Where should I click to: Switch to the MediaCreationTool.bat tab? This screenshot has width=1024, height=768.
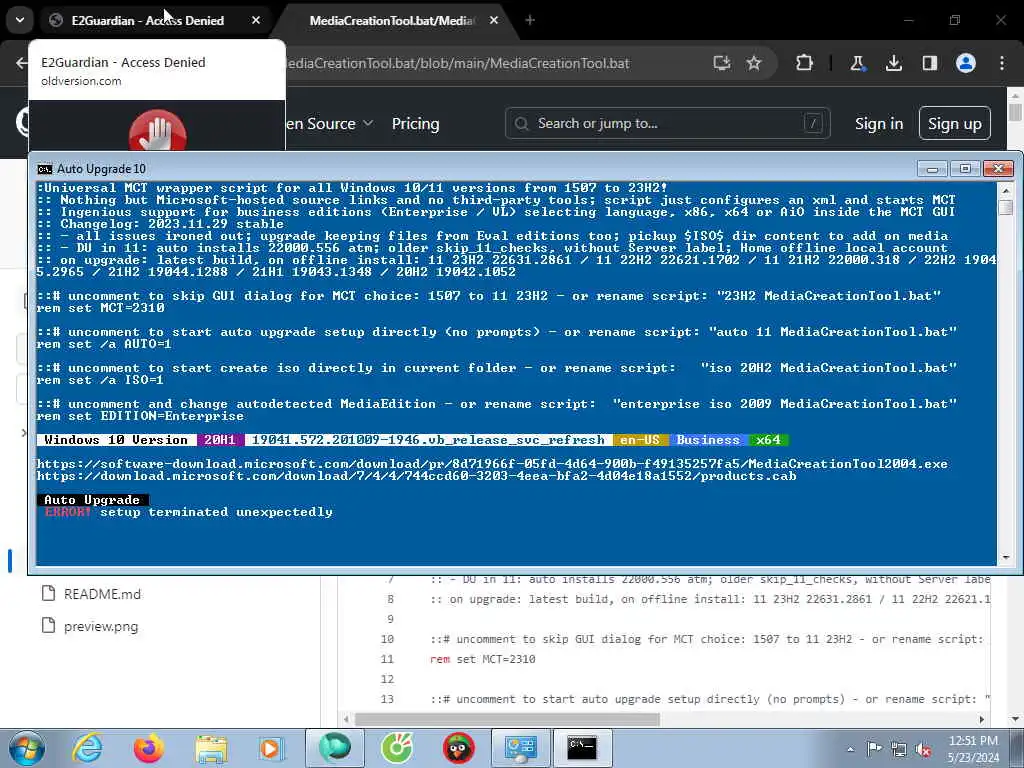392,20
